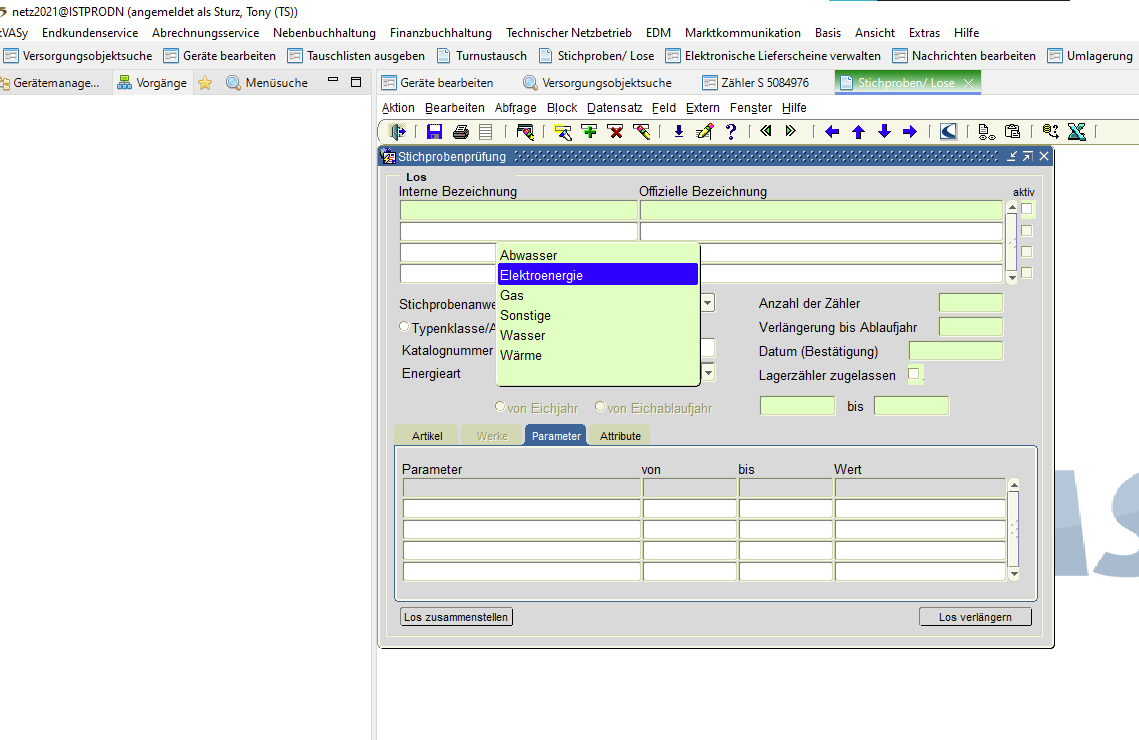Switch to the Attribute tab
The height and width of the screenshot is (740, 1139).
coord(620,436)
